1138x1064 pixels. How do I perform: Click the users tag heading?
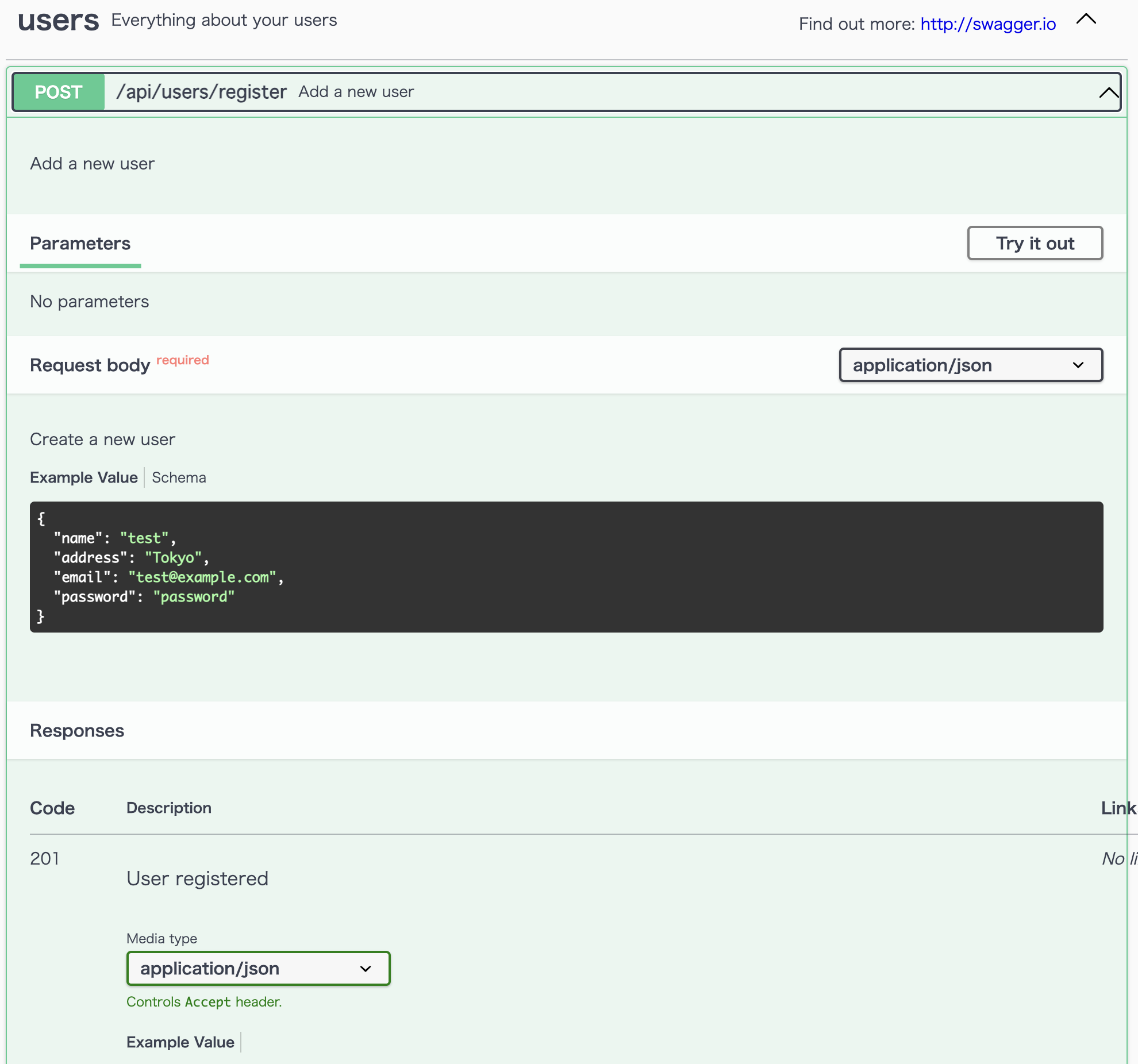[x=59, y=21]
